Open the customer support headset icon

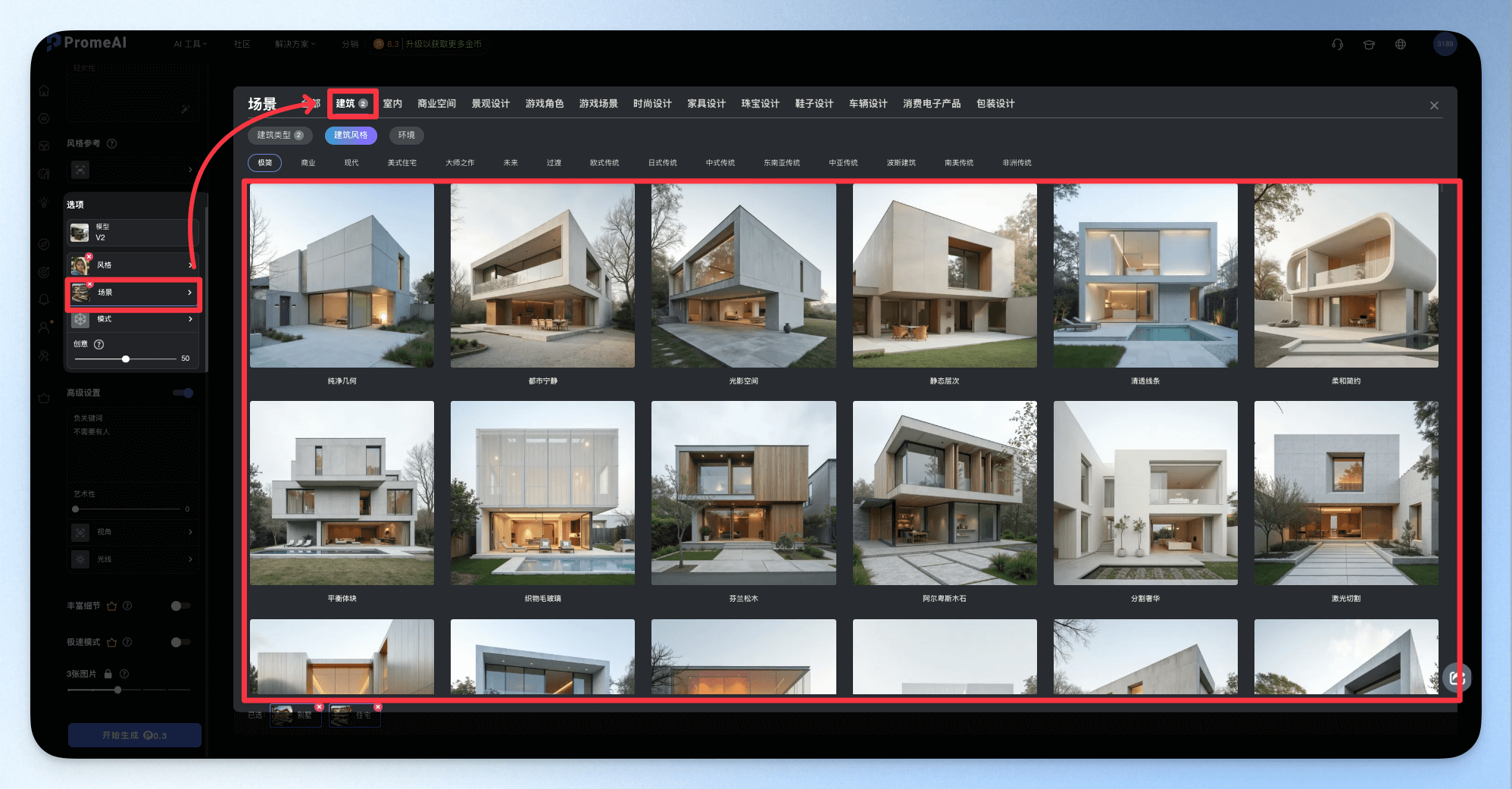click(1338, 44)
